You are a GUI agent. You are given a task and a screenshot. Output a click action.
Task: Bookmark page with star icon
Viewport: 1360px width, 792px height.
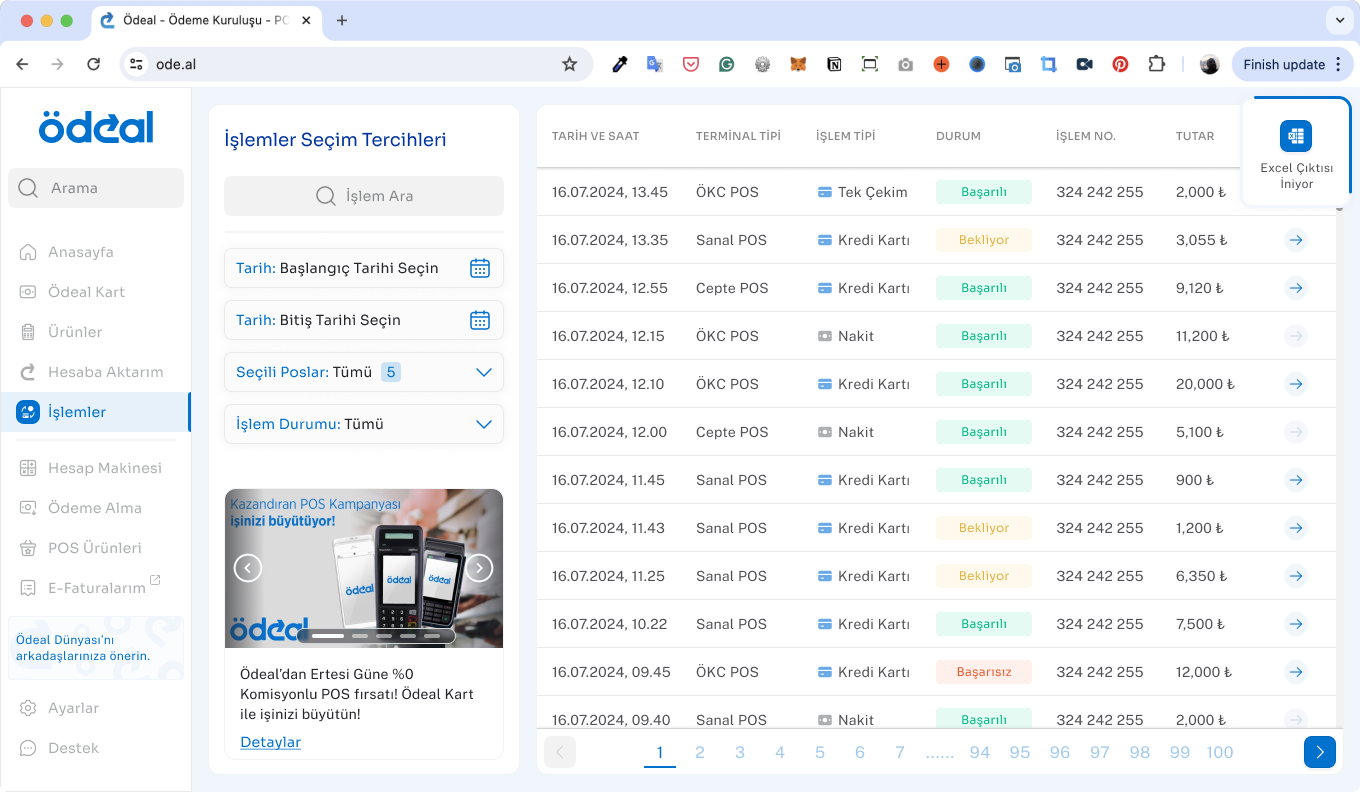click(x=569, y=64)
